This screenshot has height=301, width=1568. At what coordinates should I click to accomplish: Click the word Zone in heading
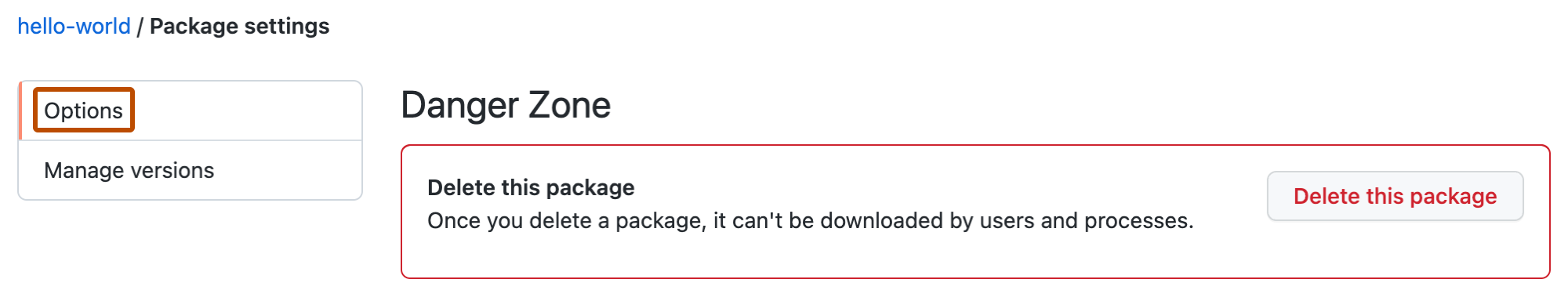tap(570, 105)
